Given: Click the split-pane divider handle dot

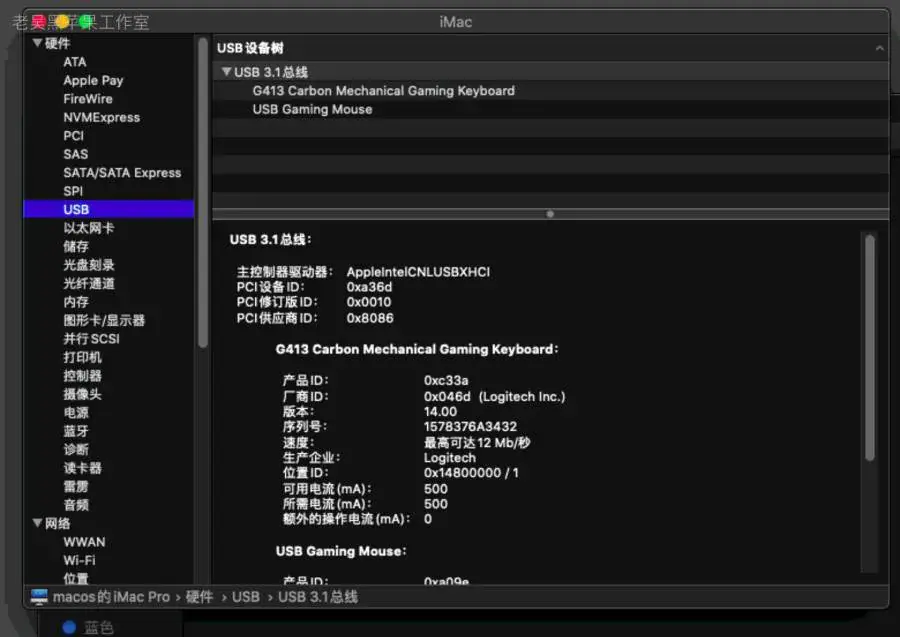Looking at the screenshot, I should click(550, 214).
